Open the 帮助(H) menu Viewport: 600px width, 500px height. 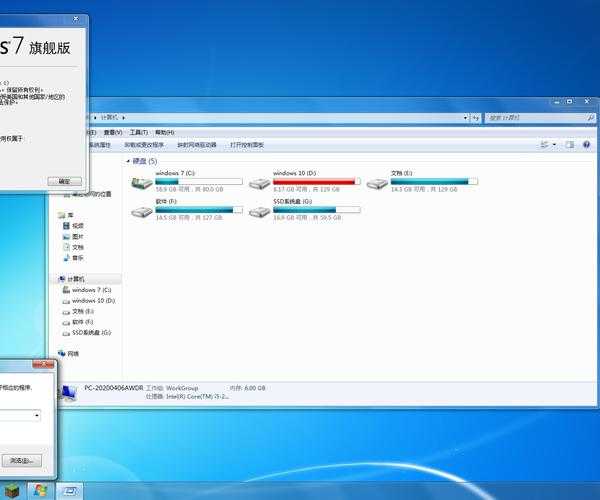coord(165,132)
